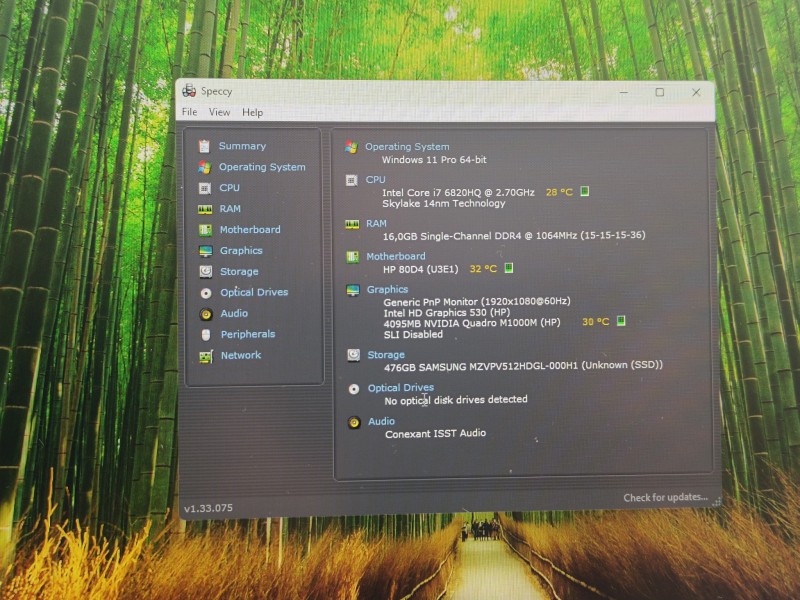
Task: Click Operating System heading link in summary
Action: click(x=407, y=147)
